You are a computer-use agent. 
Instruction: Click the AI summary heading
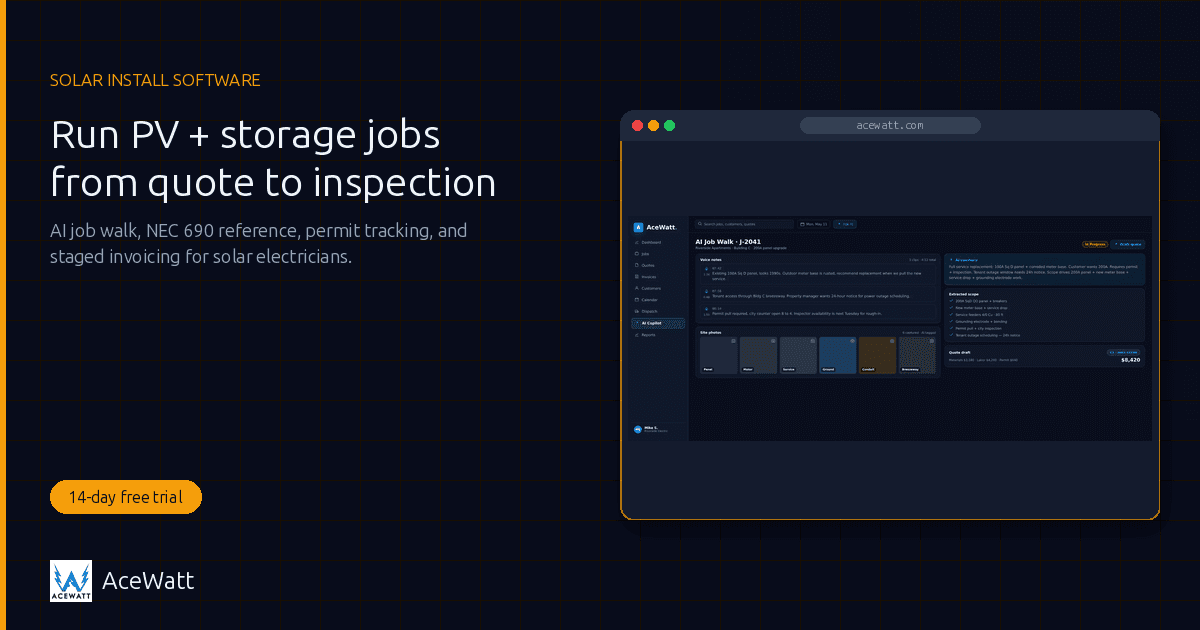tap(966, 260)
